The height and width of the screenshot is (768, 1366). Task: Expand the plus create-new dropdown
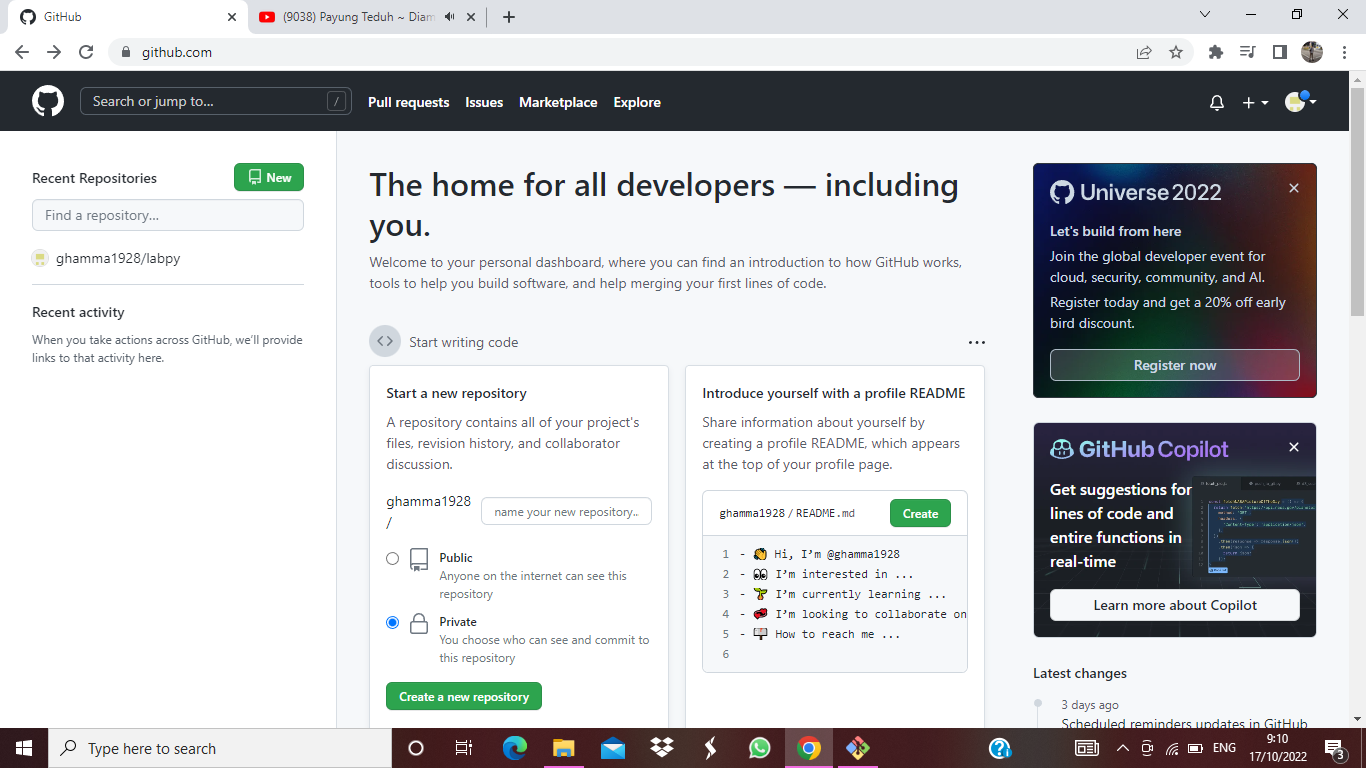1255,102
